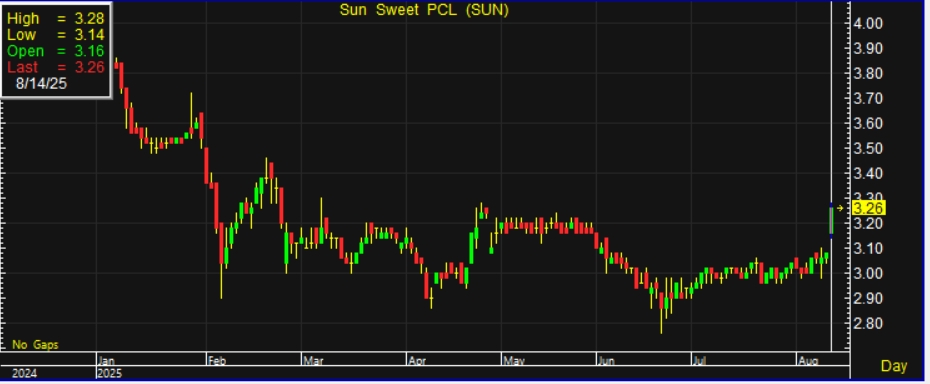Image resolution: width=930 pixels, height=384 pixels.
Task: Click the No Gaps label
Action: pyautogui.click(x=35, y=344)
